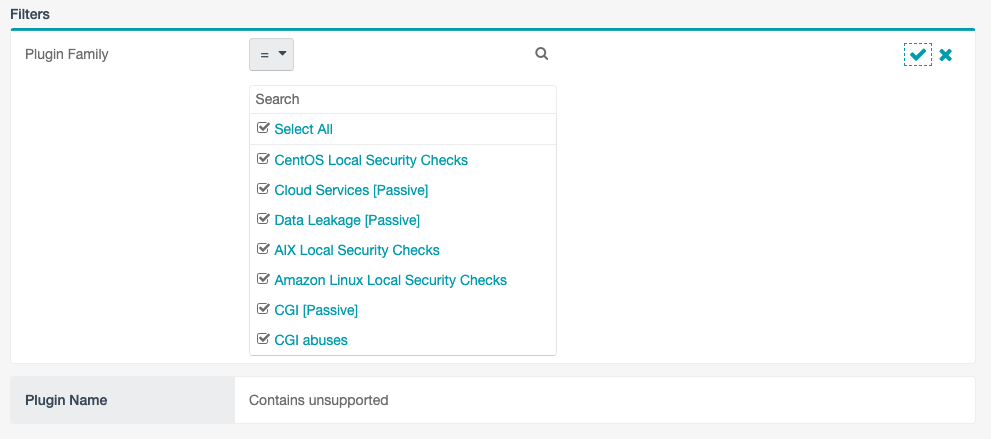Open the equals operator dropdown
The height and width of the screenshot is (439, 991).
point(271,55)
